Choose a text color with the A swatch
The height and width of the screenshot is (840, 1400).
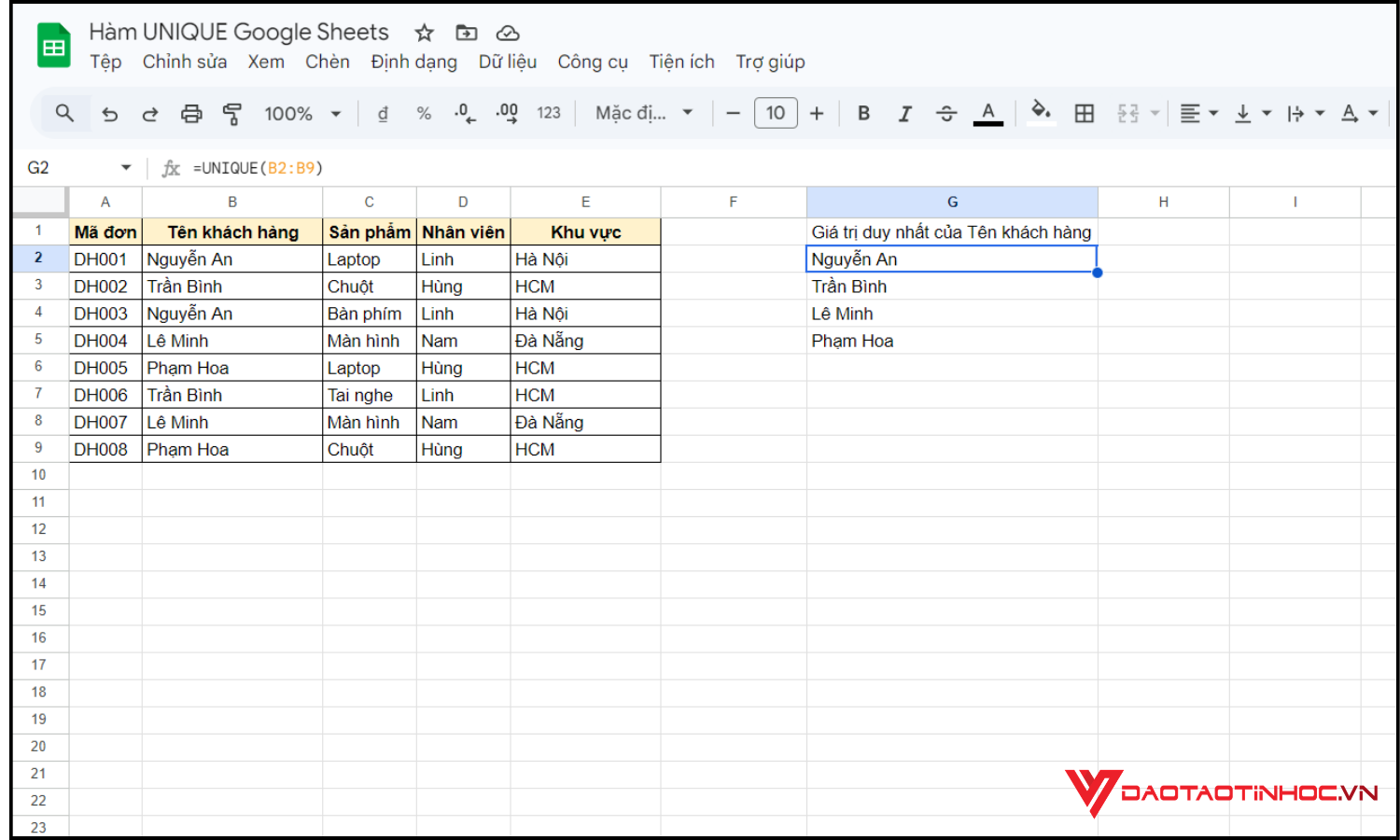pyautogui.click(x=987, y=113)
